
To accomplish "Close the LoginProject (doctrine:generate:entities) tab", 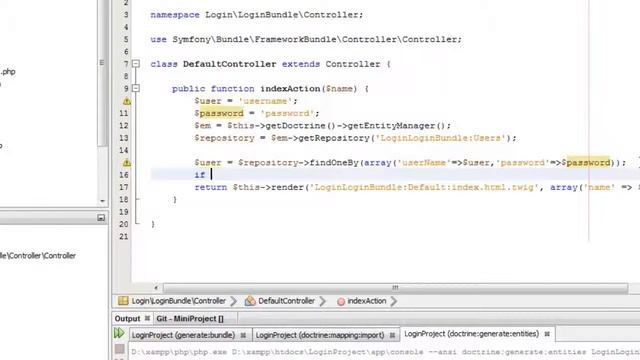I will [x=547, y=334].
